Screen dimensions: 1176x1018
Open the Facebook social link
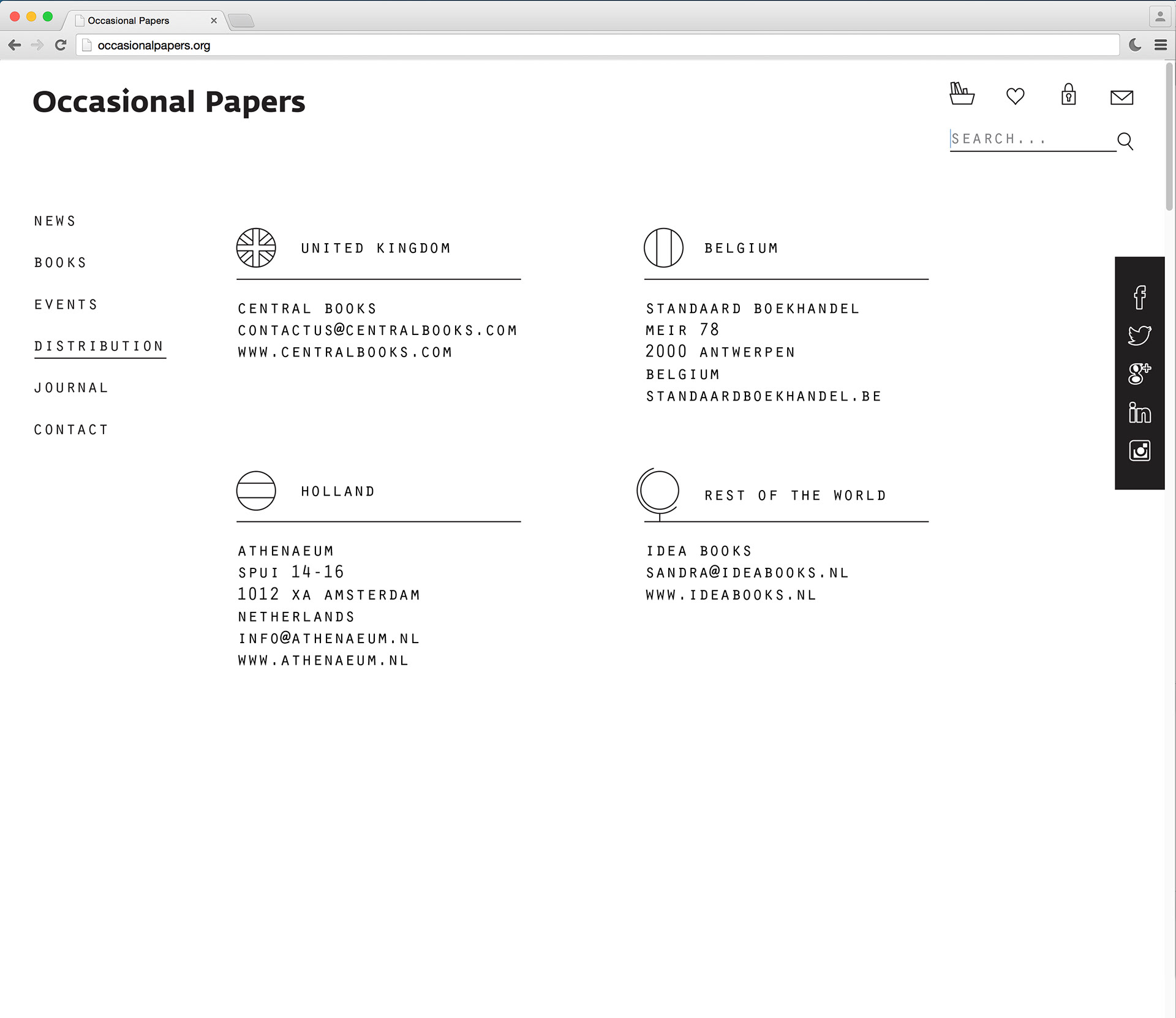point(1139,297)
